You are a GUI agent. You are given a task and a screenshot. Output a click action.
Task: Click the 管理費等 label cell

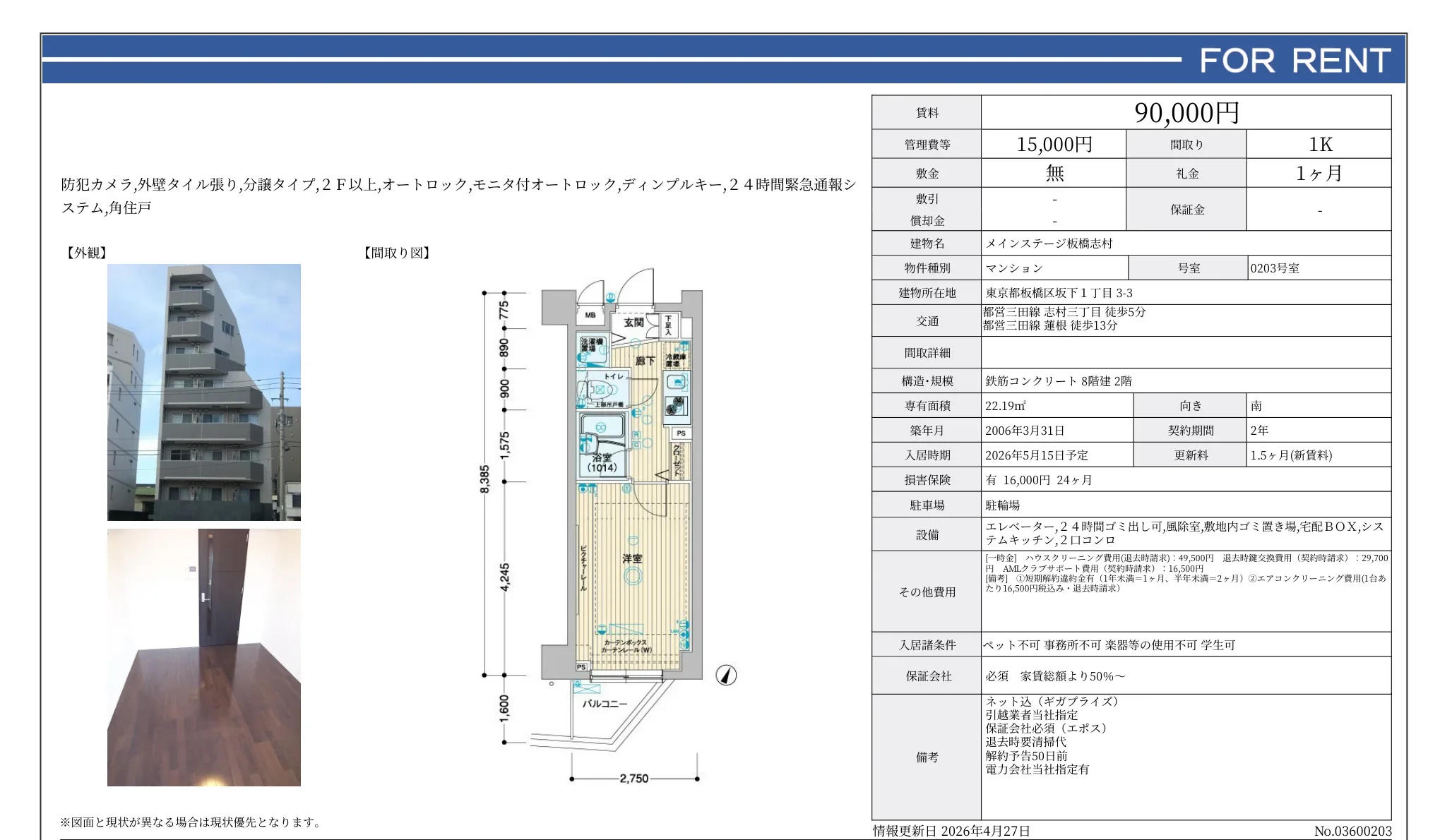pyautogui.click(x=927, y=145)
